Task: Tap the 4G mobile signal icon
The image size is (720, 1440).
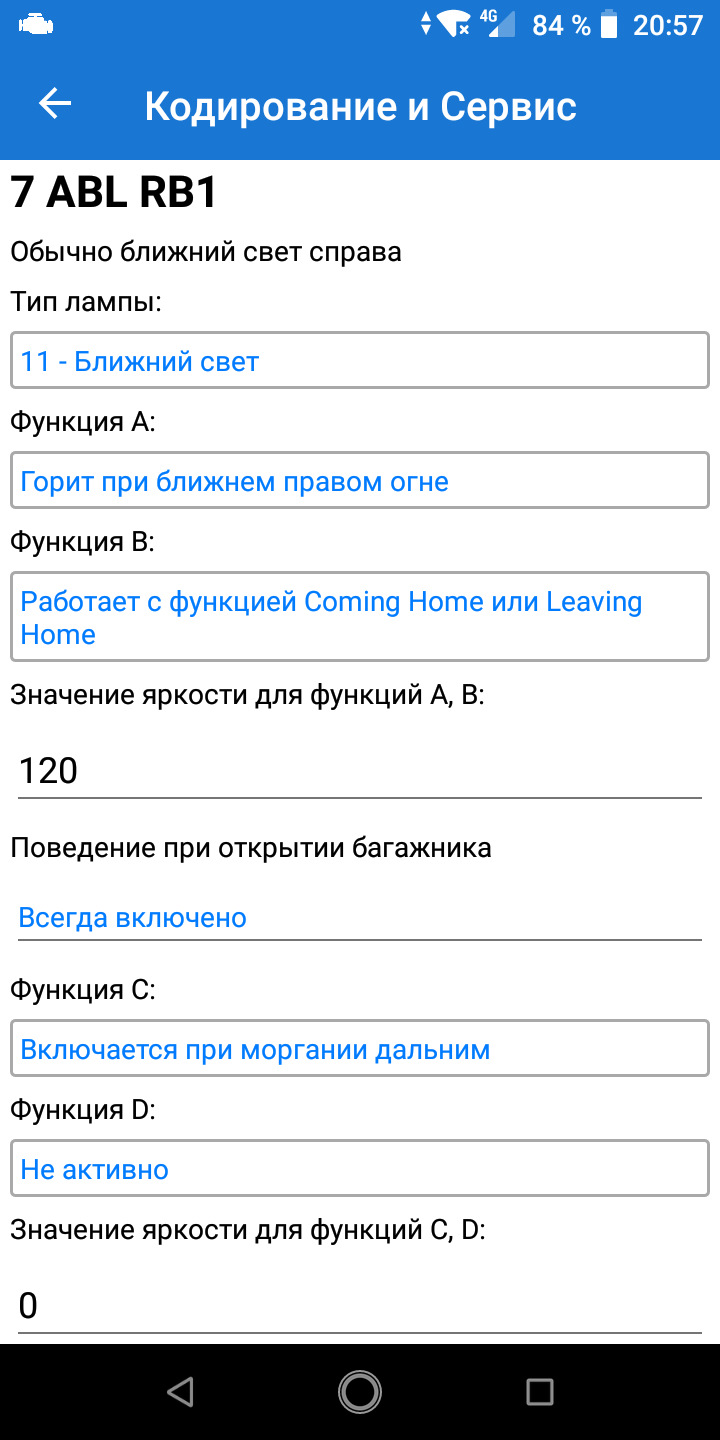Action: (498, 24)
